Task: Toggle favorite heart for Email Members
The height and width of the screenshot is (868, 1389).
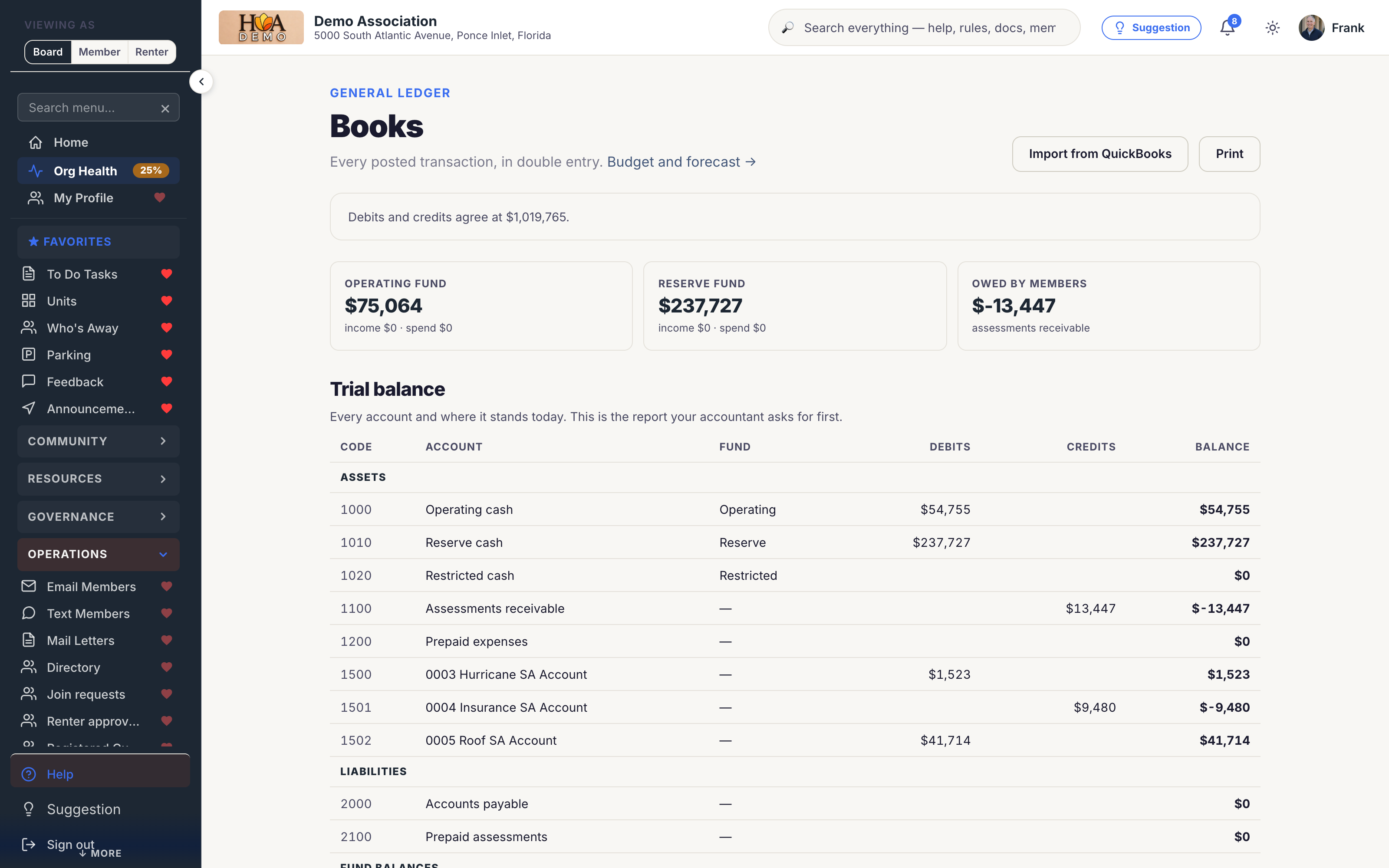Action: point(166,586)
